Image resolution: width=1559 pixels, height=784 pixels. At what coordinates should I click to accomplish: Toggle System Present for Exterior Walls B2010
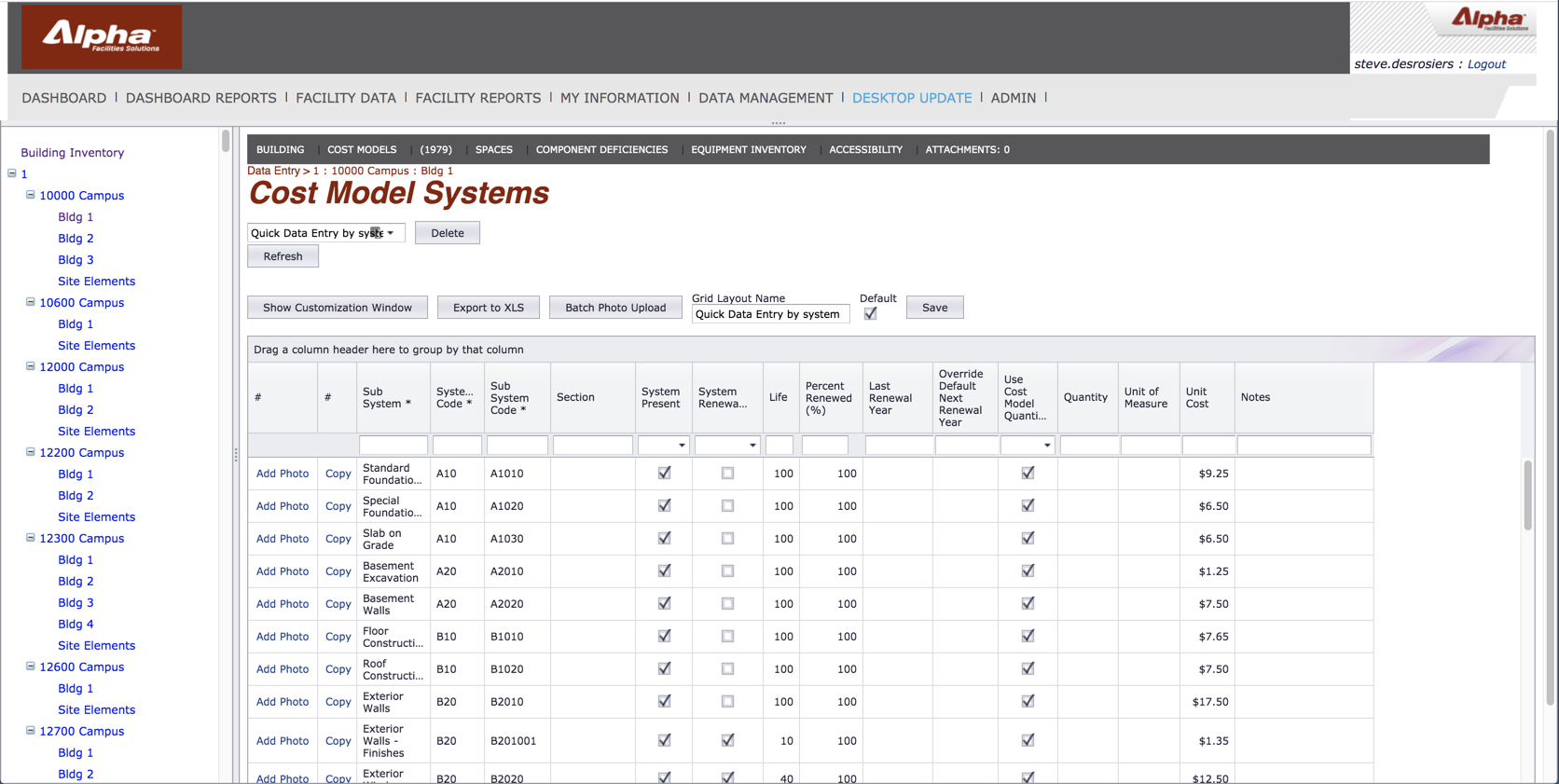pos(664,702)
